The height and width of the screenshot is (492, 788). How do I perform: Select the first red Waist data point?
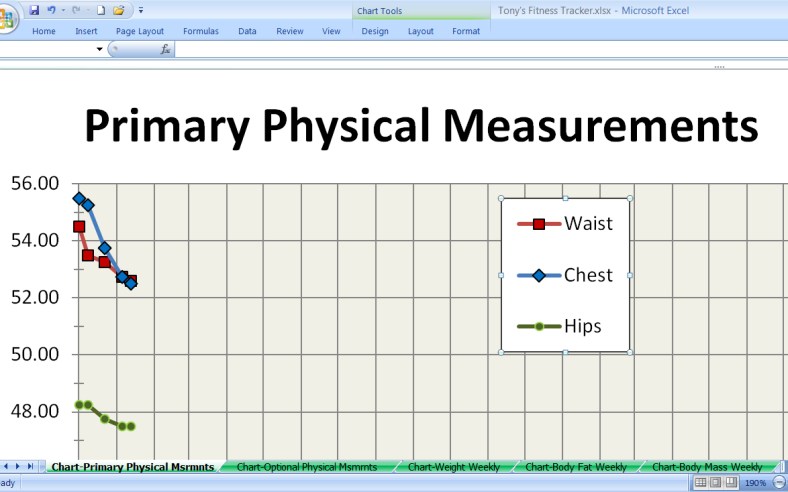tap(79, 227)
